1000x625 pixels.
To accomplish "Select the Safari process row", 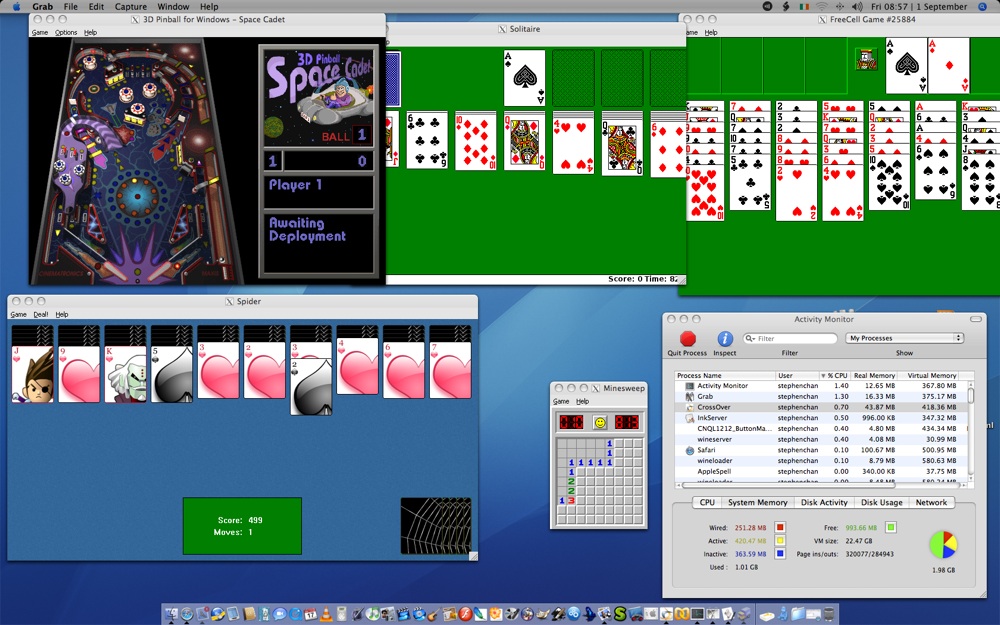I will pos(821,450).
